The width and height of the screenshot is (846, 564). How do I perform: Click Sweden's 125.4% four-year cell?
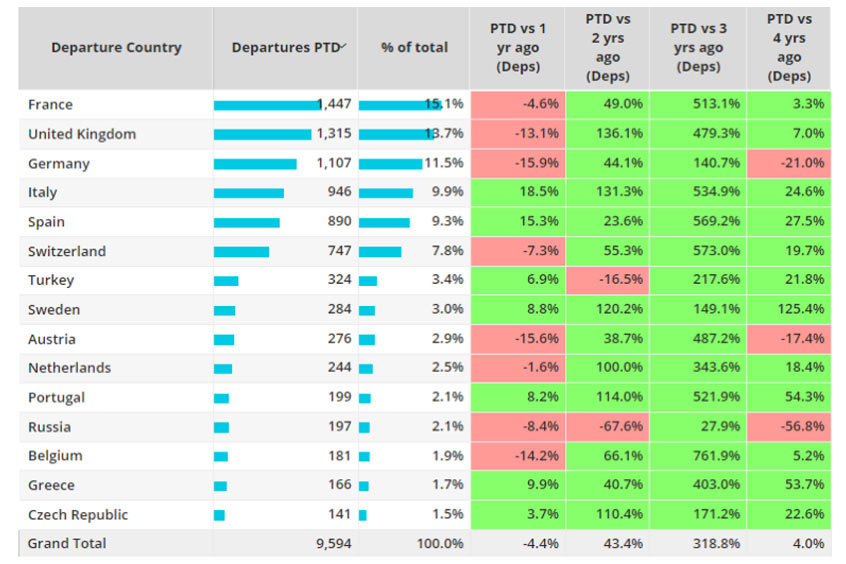(x=789, y=310)
